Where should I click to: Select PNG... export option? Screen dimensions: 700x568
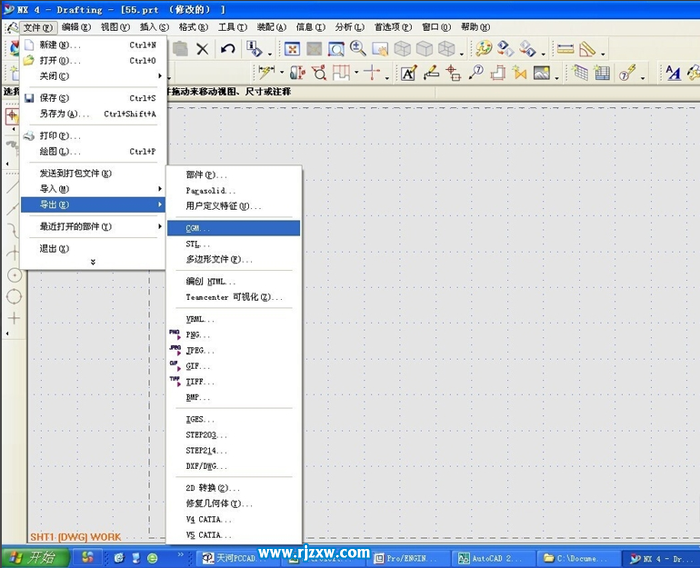point(233,335)
